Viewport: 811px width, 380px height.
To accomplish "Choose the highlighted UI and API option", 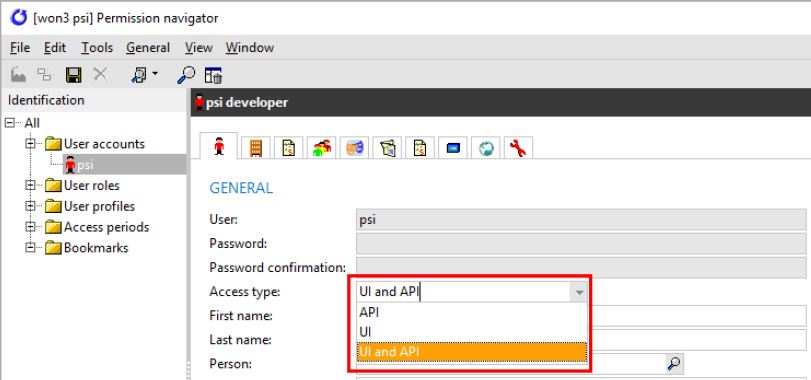I will [472, 352].
